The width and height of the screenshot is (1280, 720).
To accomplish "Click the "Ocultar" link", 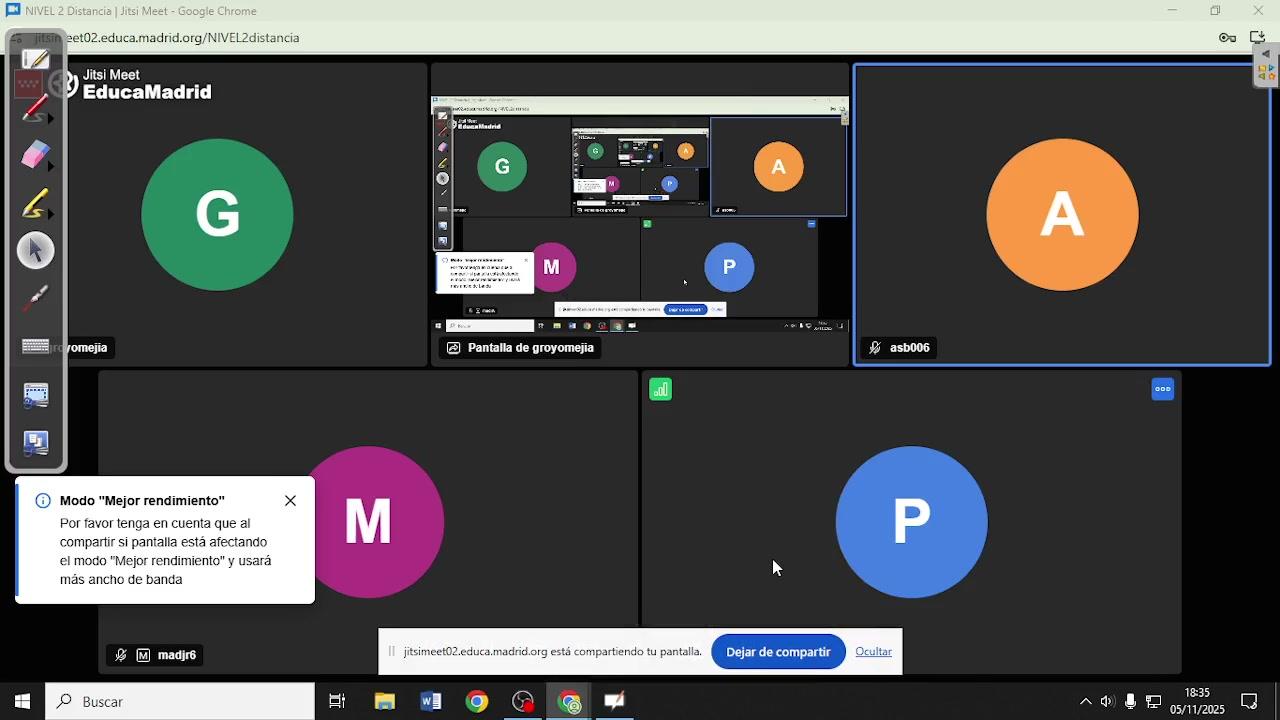I will point(873,652).
